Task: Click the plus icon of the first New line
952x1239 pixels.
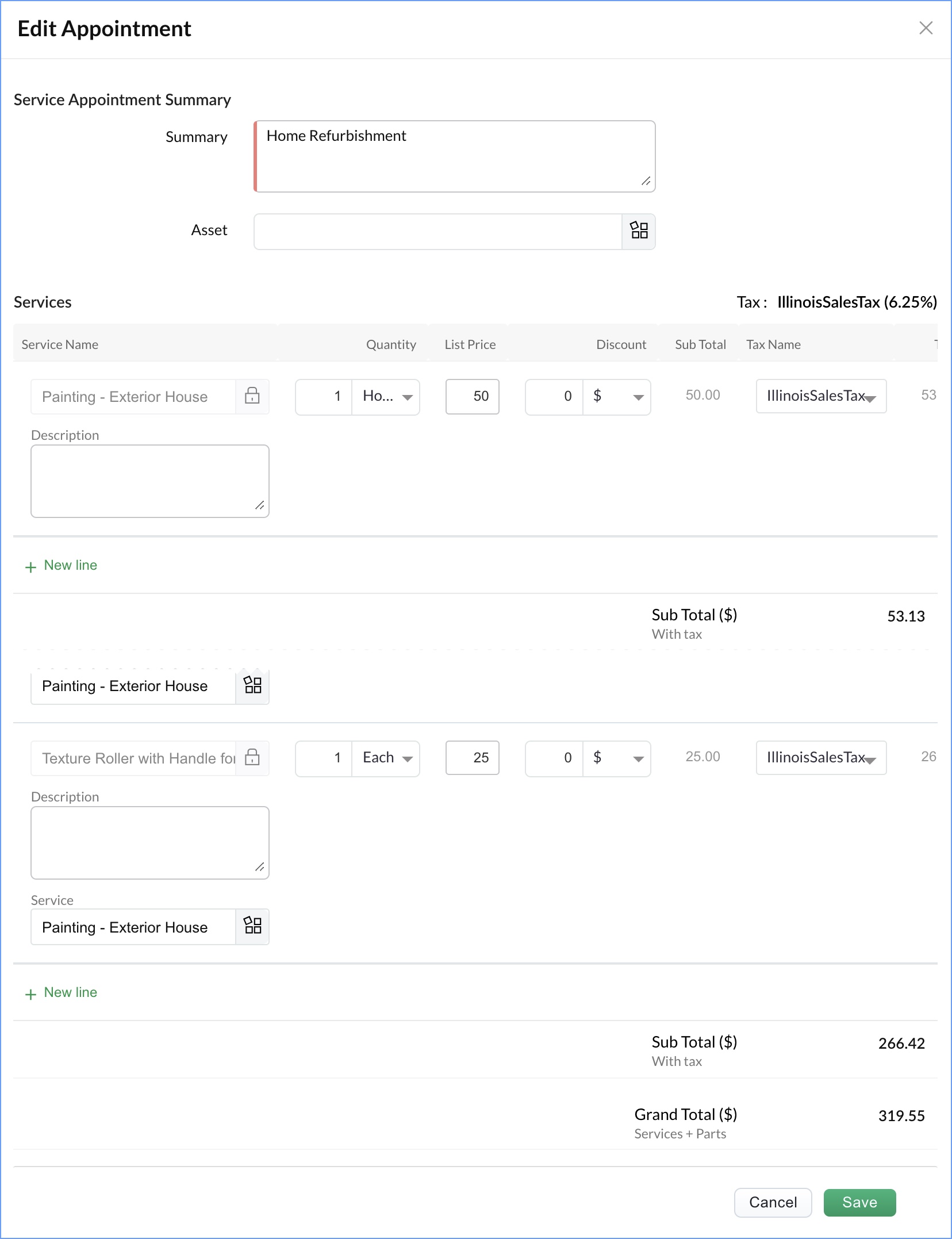Action: [x=31, y=567]
